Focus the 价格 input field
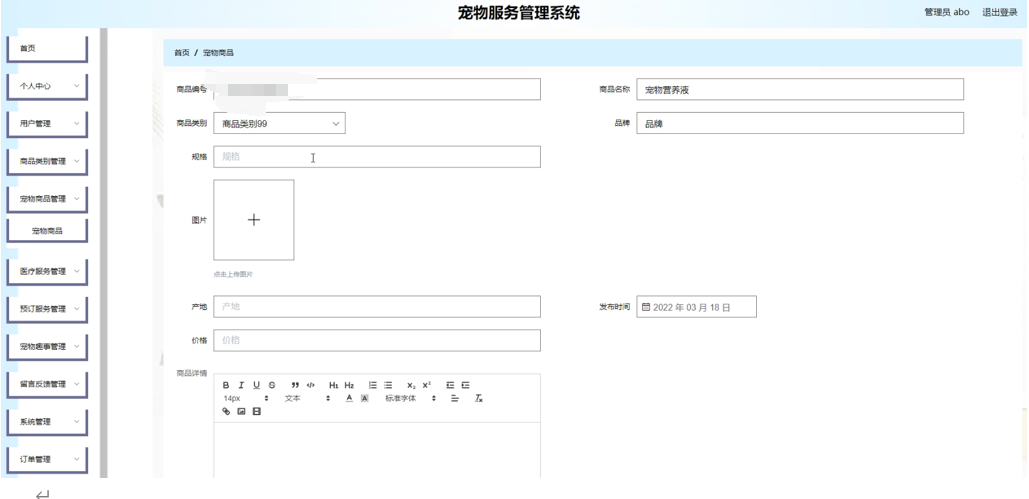The image size is (1029, 499). [377, 340]
